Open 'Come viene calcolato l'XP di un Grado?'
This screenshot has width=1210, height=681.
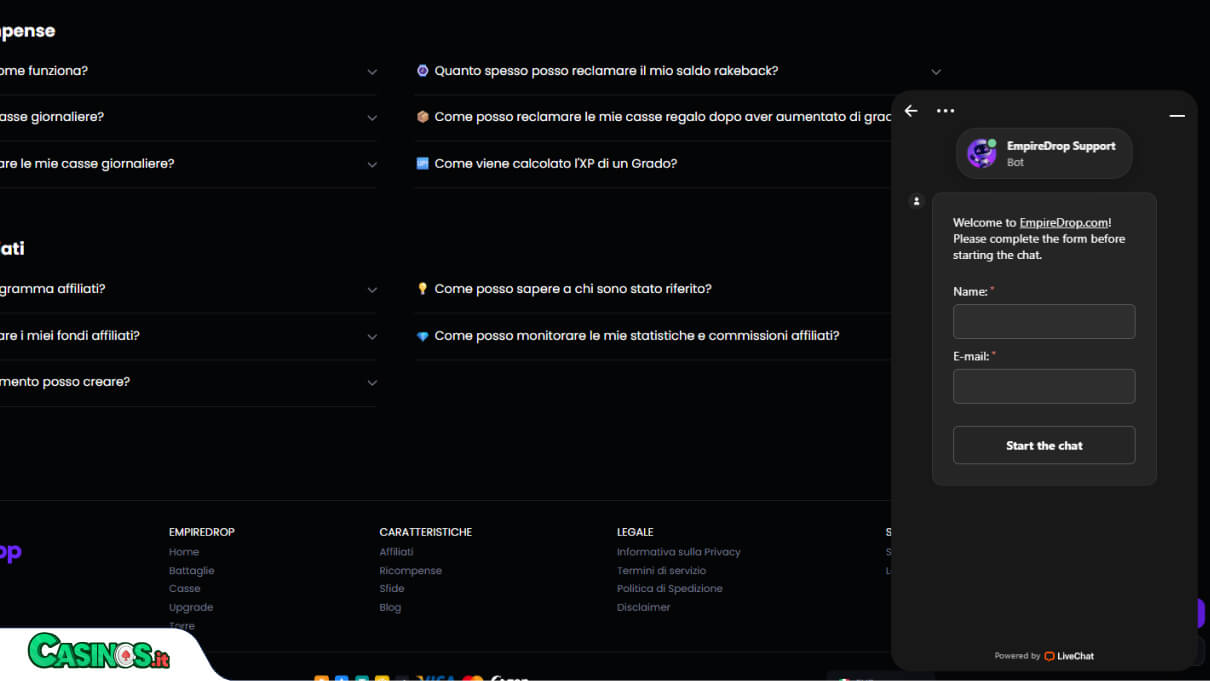tap(556, 163)
